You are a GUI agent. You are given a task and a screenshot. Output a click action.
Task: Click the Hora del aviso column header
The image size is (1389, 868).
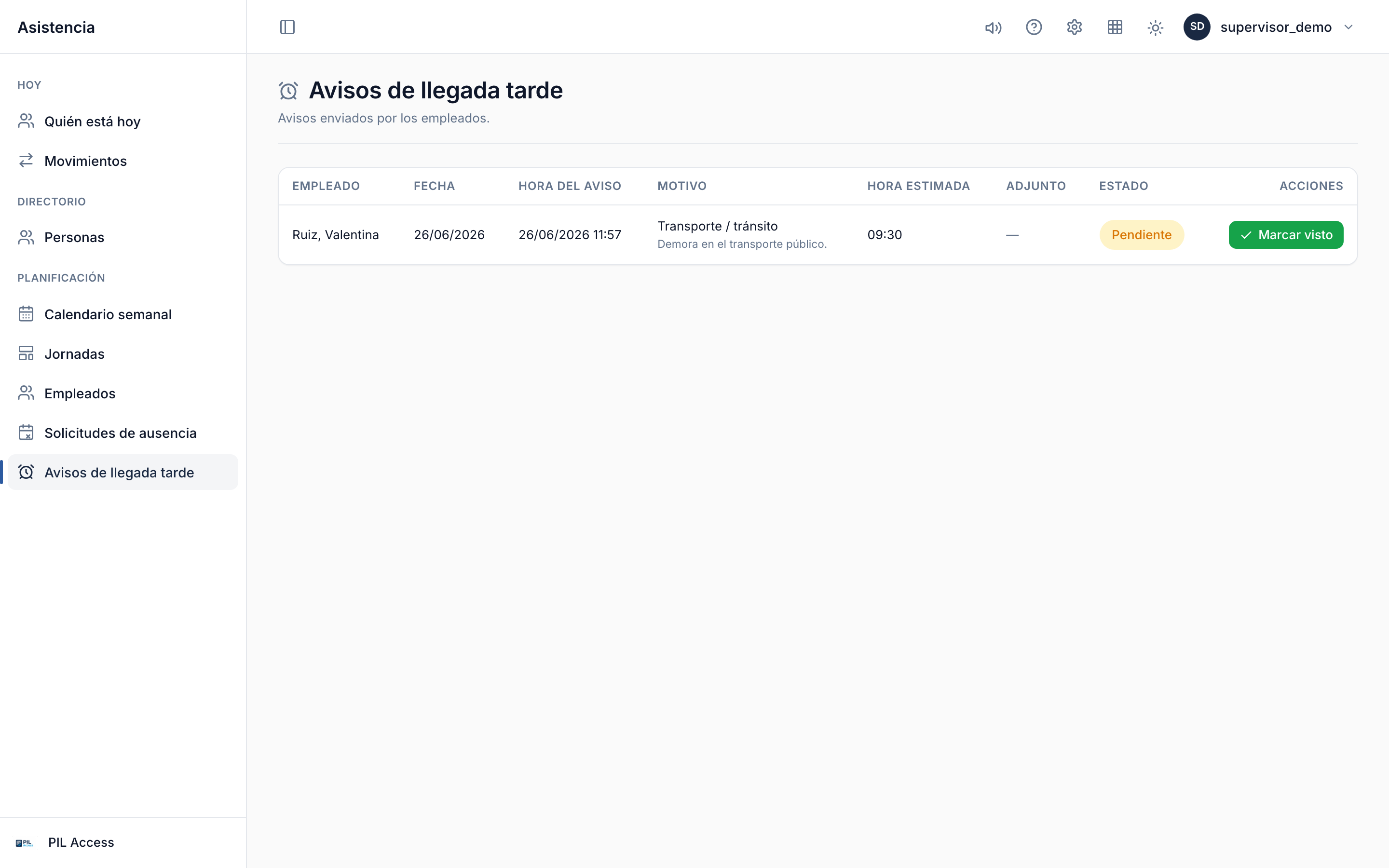coord(570,186)
